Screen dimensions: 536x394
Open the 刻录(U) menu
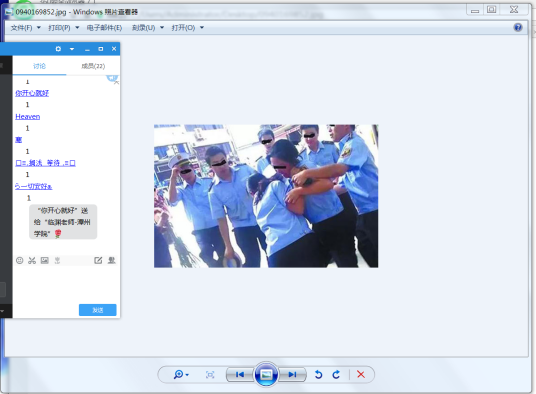click(x=144, y=28)
